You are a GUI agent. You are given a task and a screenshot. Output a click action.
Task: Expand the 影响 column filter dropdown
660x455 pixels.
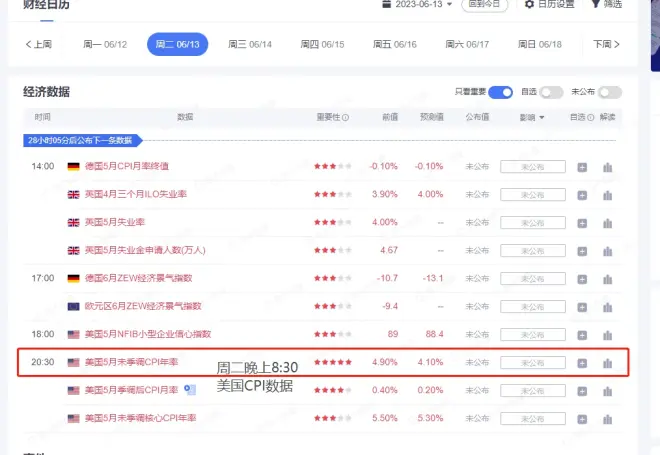click(530, 118)
